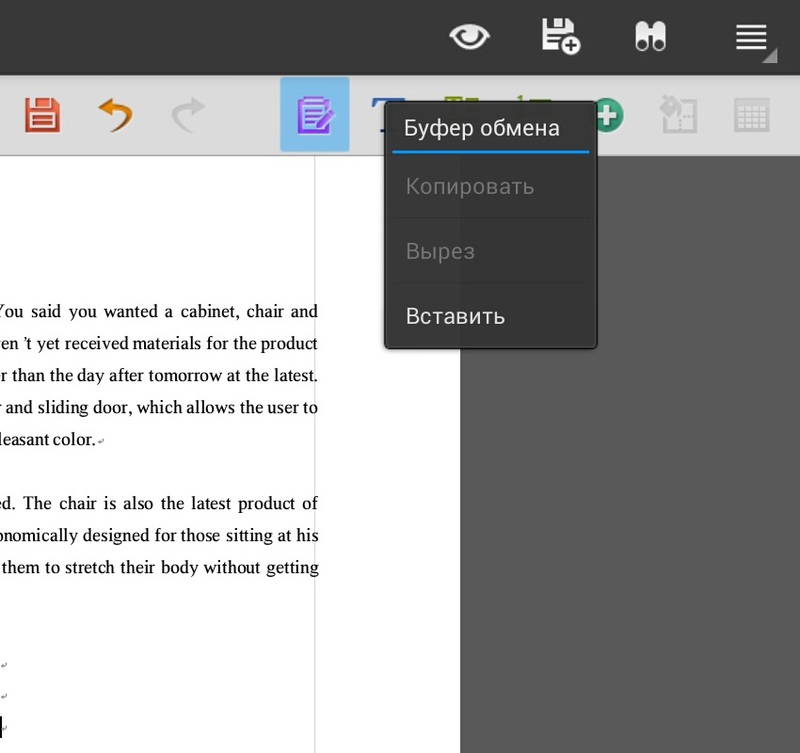This screenshot has height=753, width=800.
Task: Tap the greyed redo arrow icon
Action: pyautogui.click(x=188, y=115)
